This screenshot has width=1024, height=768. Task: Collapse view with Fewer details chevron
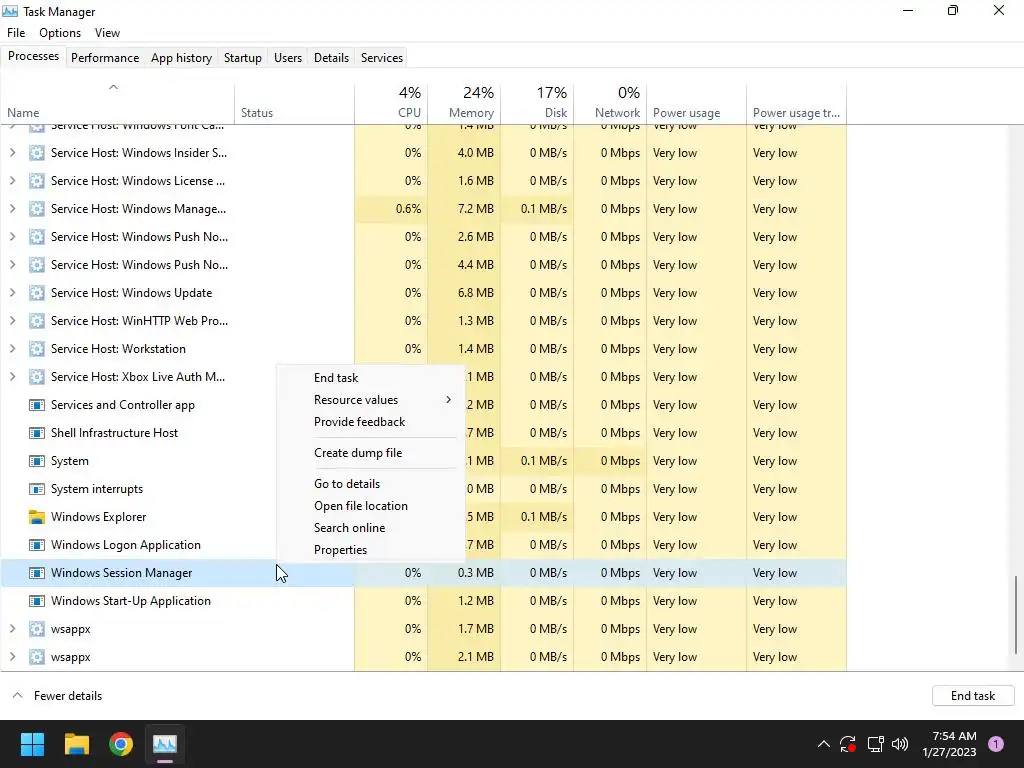click(18, 696)
